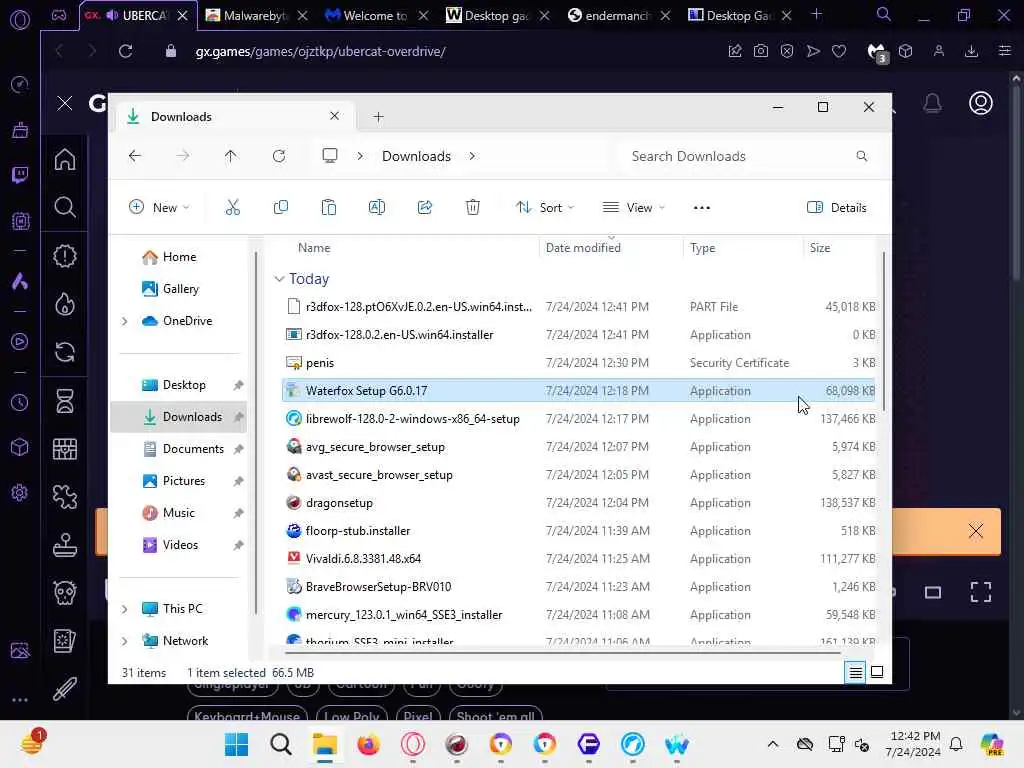Screen dimensions: 1024x768
Task: Close the orange notification banner
Action: point(976,531)
